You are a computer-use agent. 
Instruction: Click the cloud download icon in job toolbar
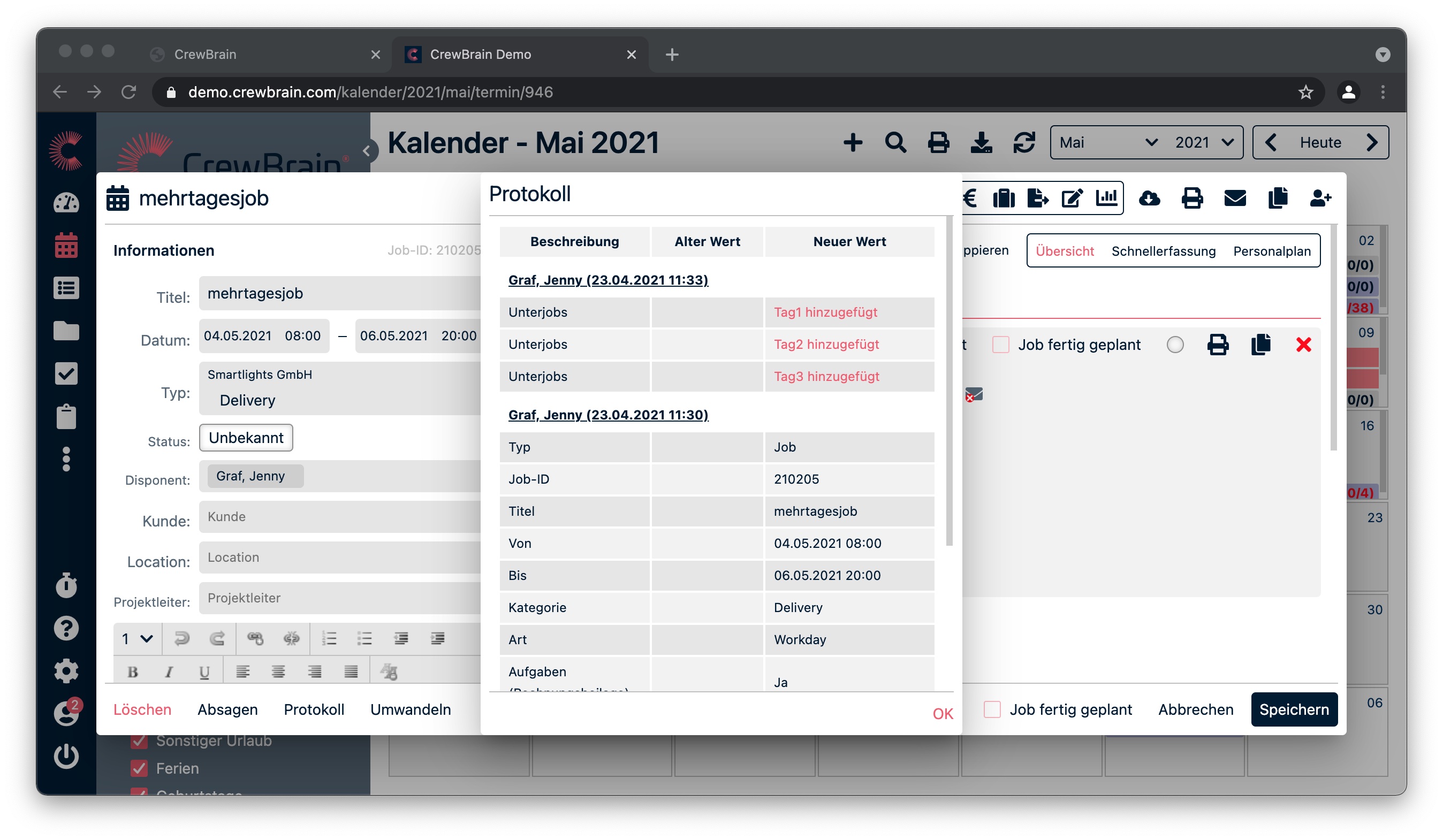tap(1149, 198)
